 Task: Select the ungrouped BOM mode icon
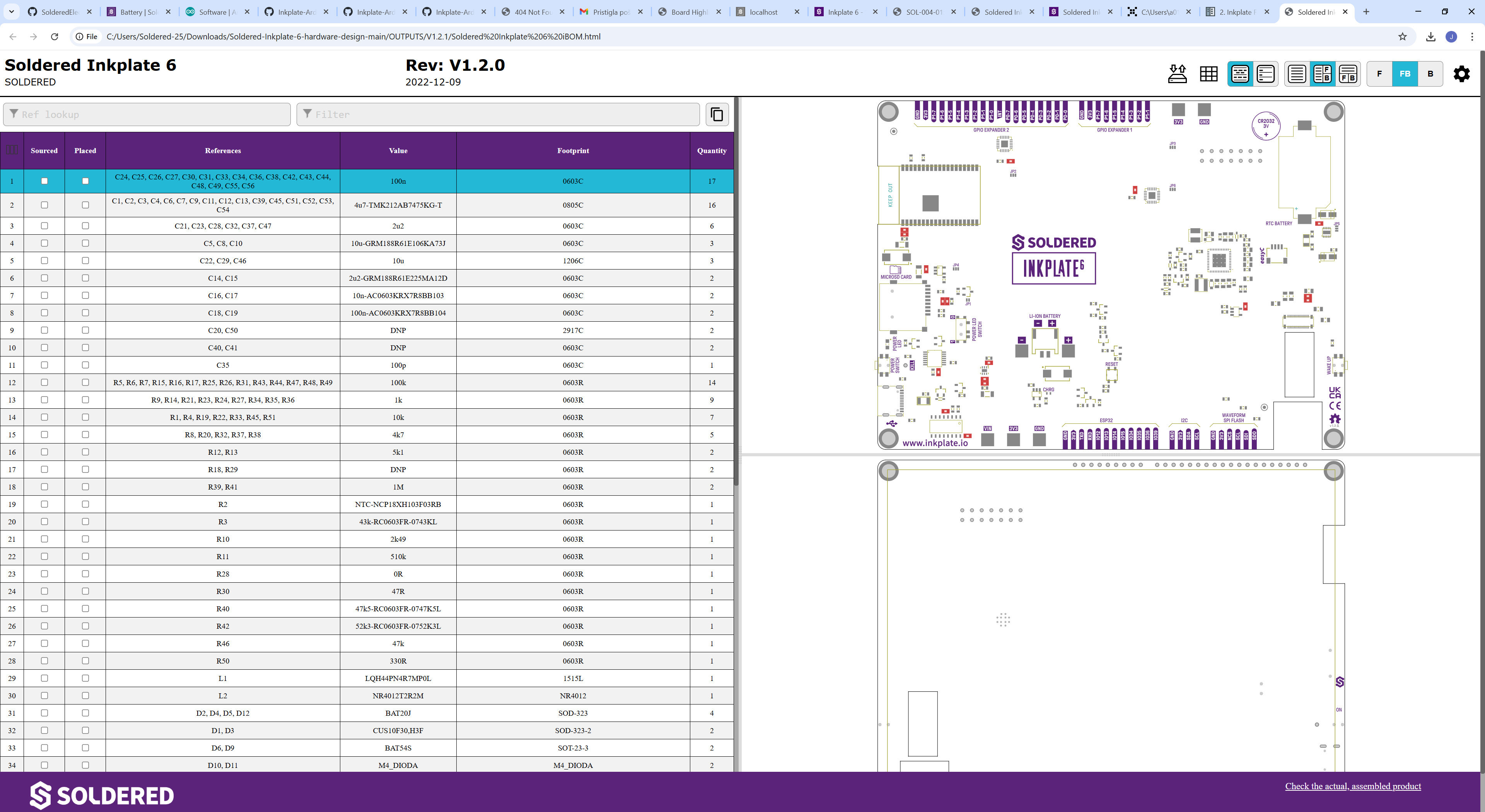click(x=1265, y=74)
